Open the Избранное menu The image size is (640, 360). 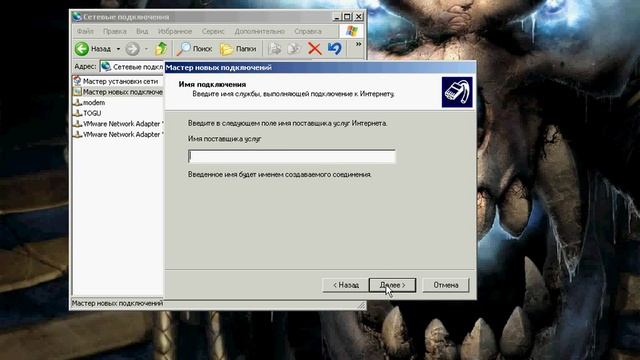click(x=175, y=31)
